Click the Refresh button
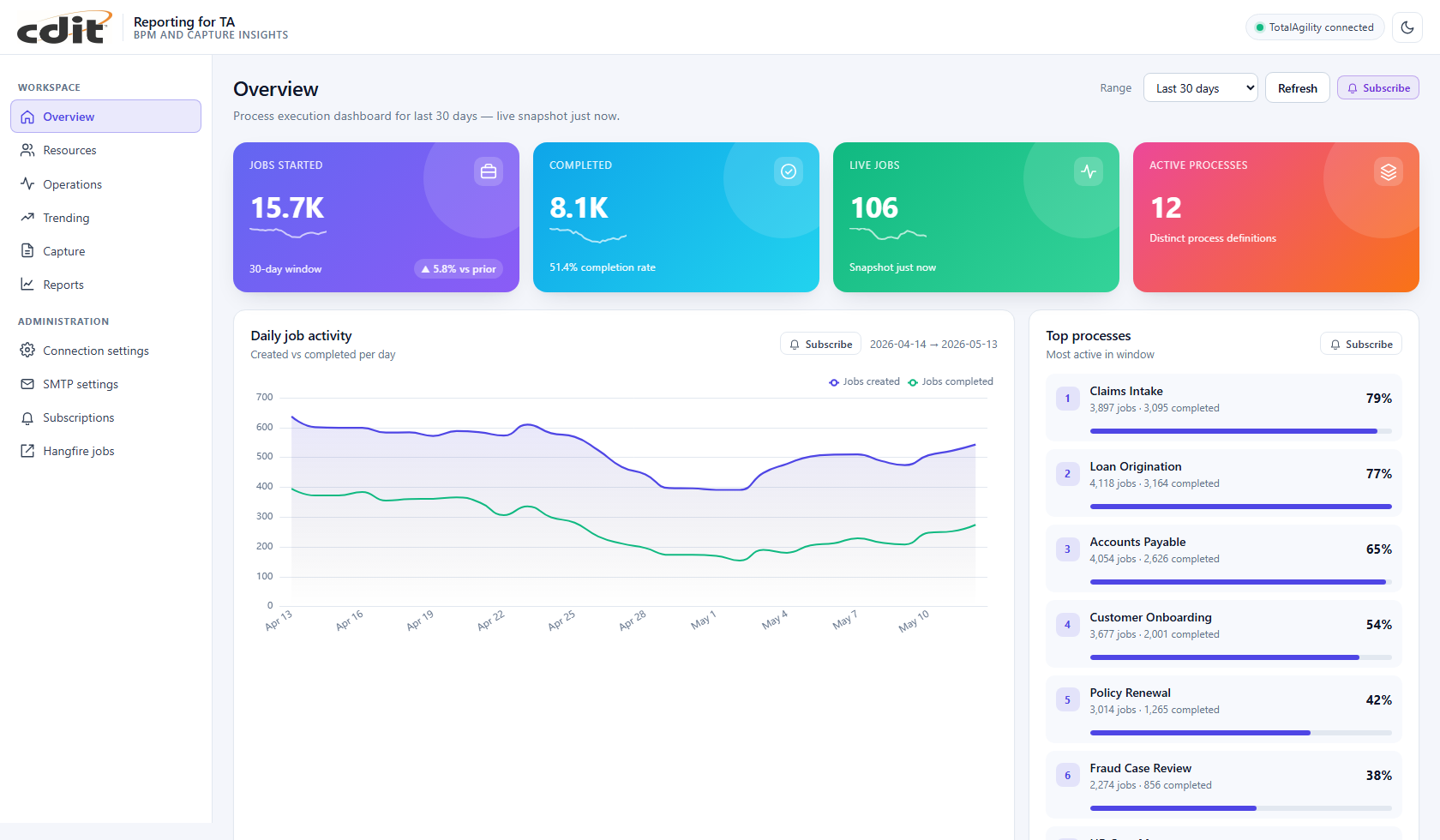The width and height of the screenshot is (1440, 840). pyautogui.click(x=1297, y=88)
